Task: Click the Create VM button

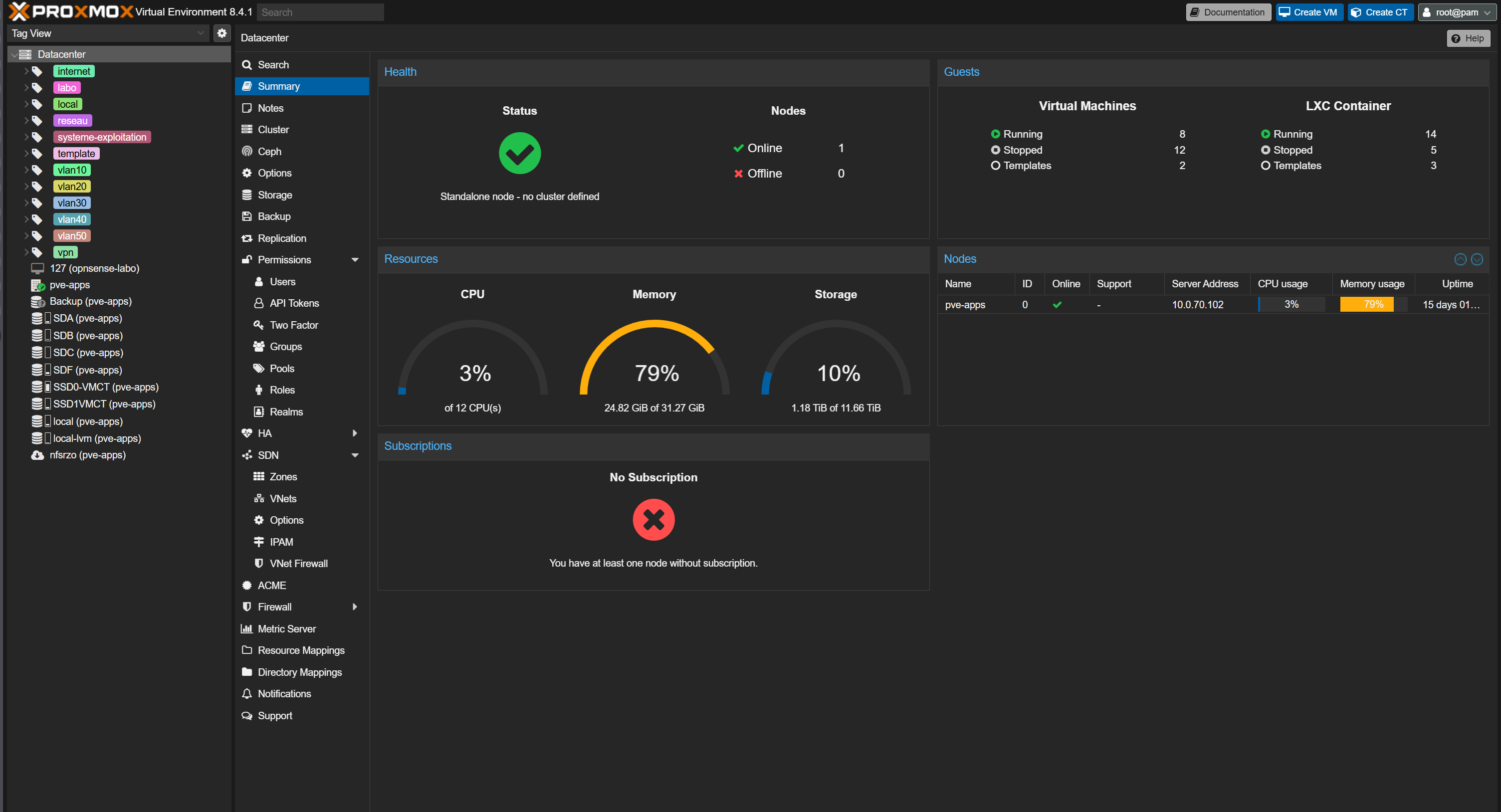Action: tap(1309, 12)
